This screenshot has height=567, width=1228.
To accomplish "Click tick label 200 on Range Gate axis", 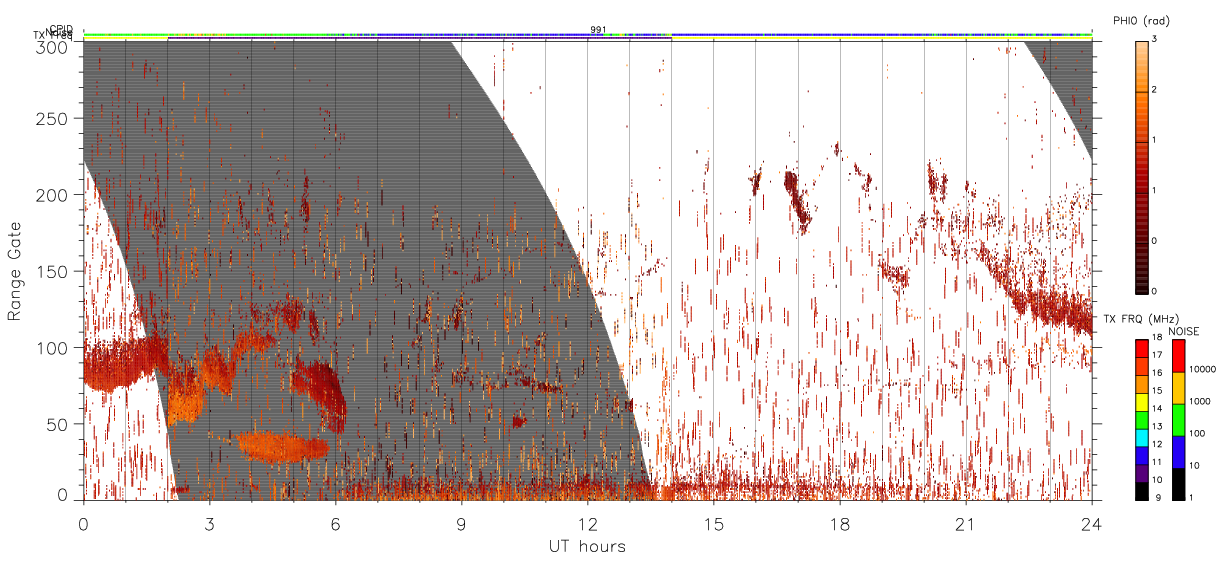I will (53, 195).
